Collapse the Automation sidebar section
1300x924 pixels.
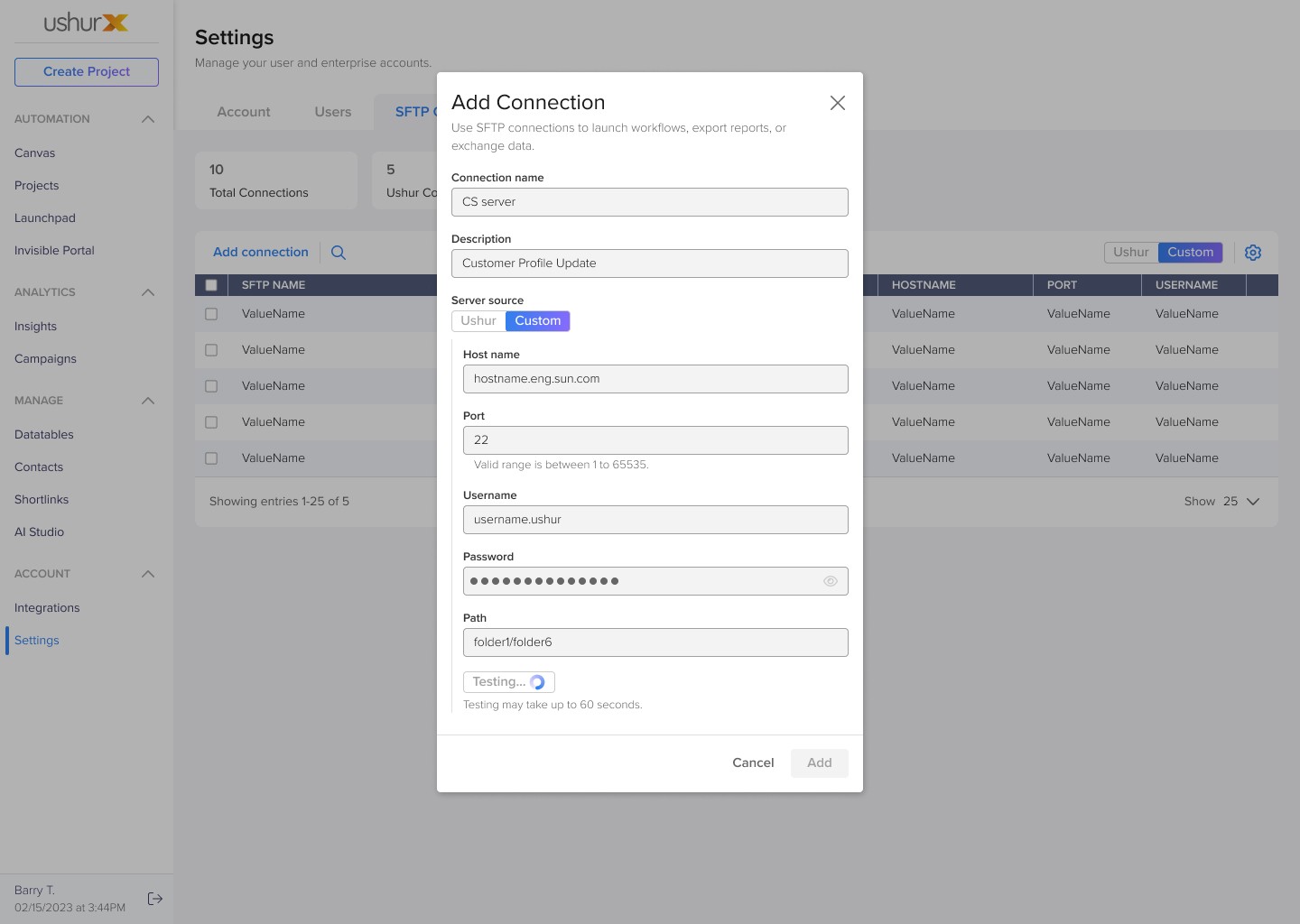148,119
